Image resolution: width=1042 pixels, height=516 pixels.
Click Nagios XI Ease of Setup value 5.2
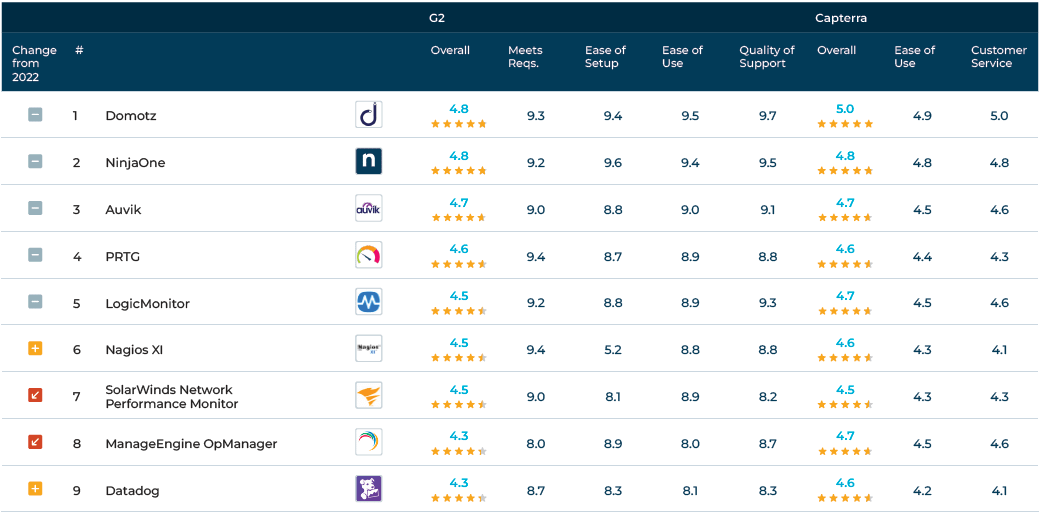pos(613,350)
